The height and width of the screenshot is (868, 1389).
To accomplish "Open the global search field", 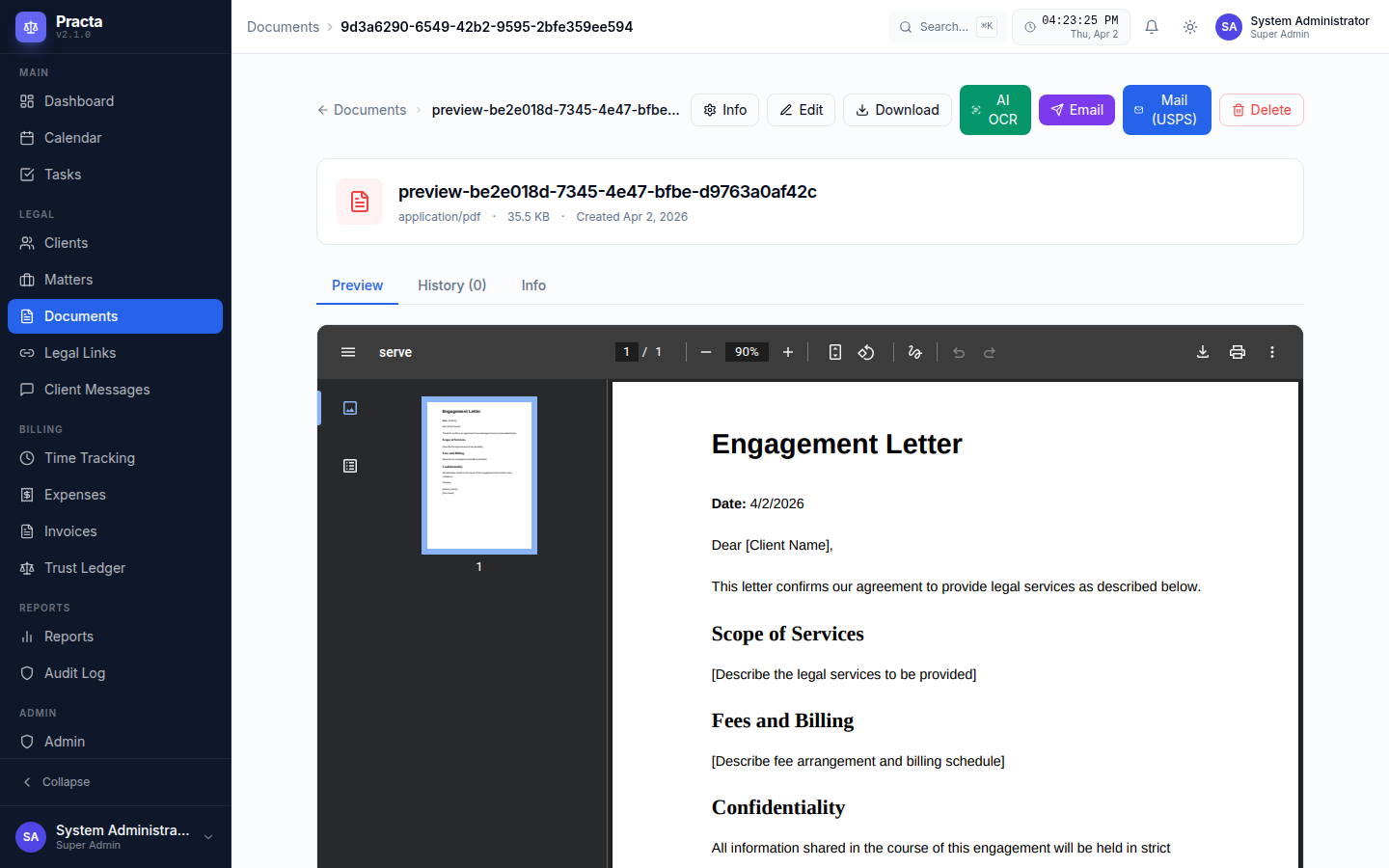I will click(946, 27).
